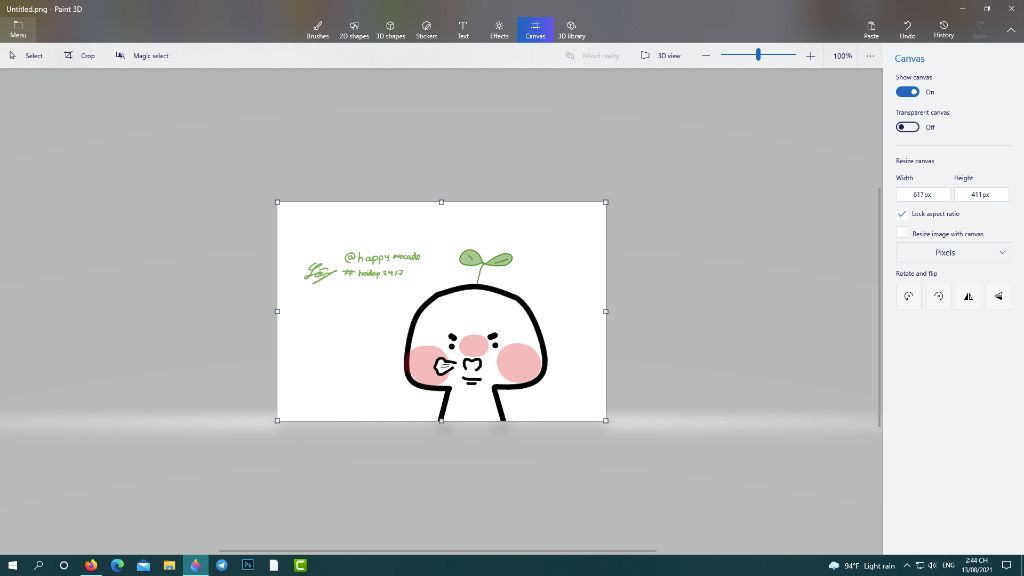1024x576 pixels.
Task: Click the ENG language indicator
Action: click(949, 566)
